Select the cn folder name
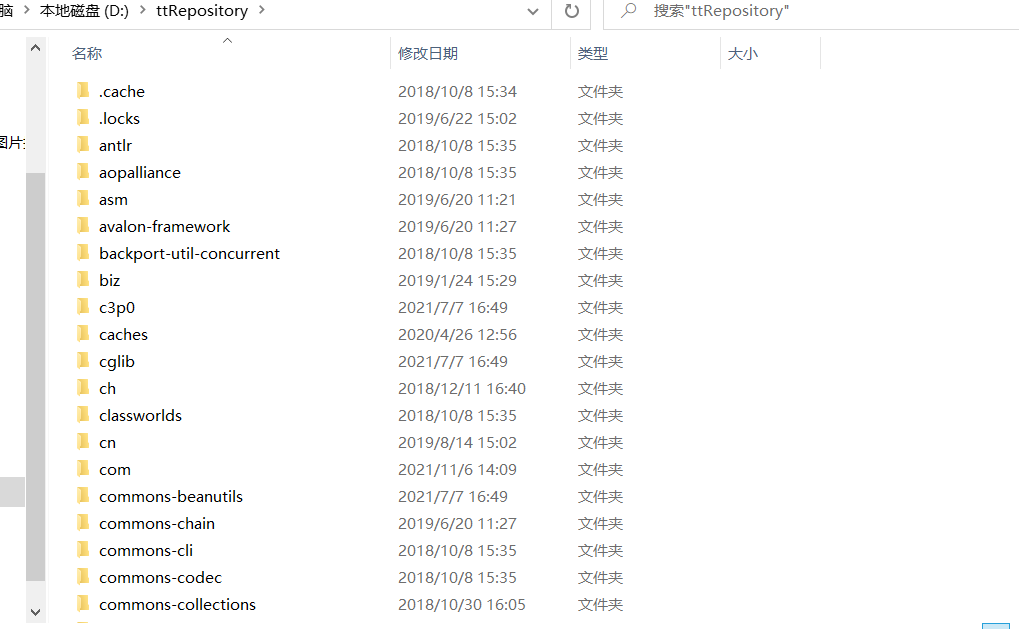1019x629 pixels. pos(107,443)
